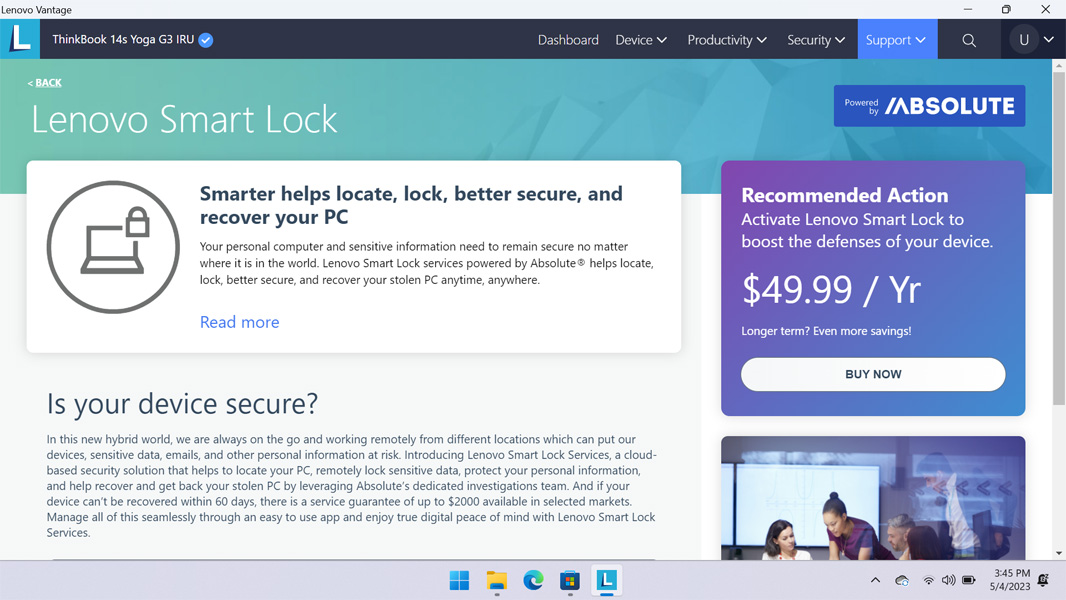Open File Explorer from taskbar

pos(496,580)
